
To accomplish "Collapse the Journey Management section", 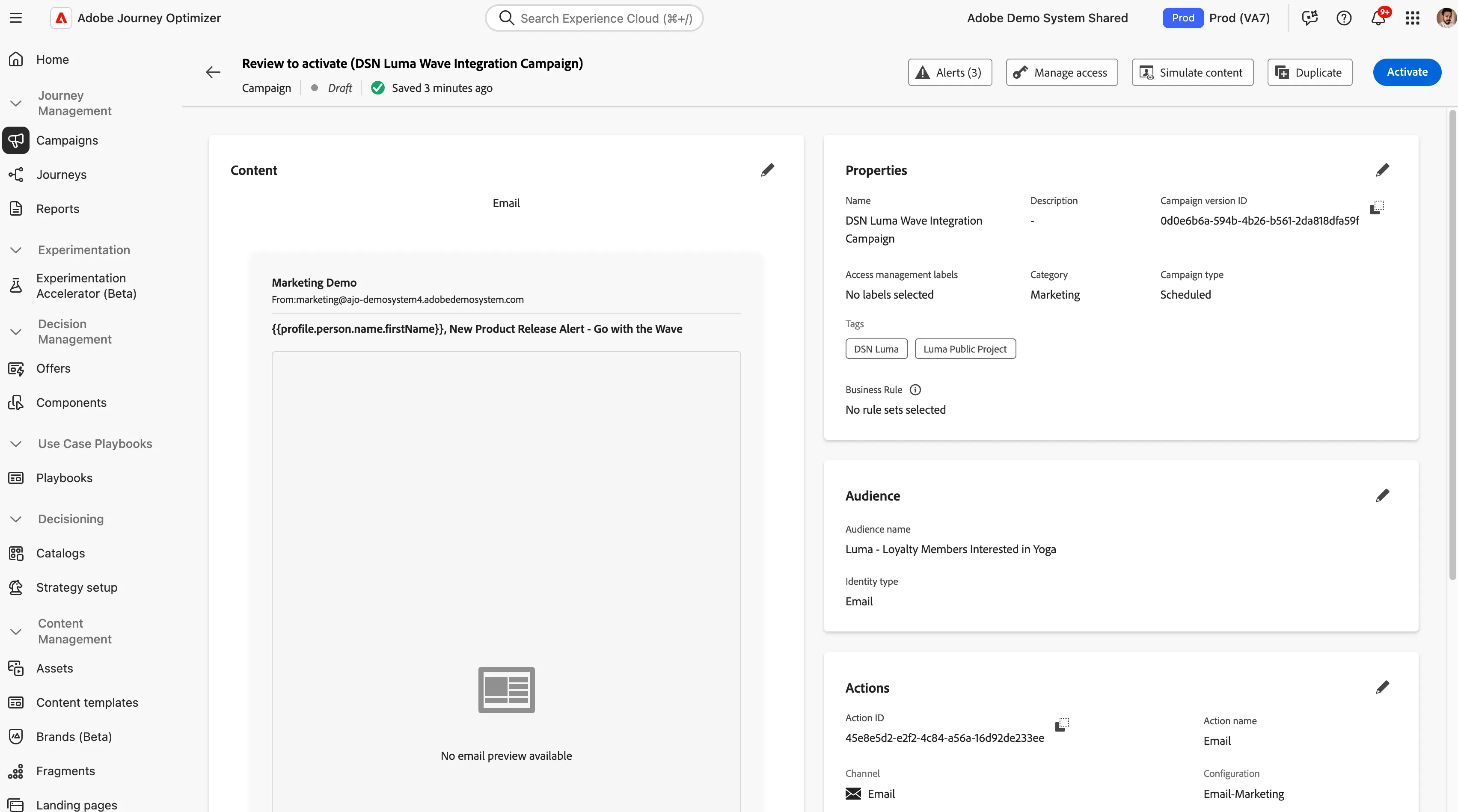I will [16, 104].
